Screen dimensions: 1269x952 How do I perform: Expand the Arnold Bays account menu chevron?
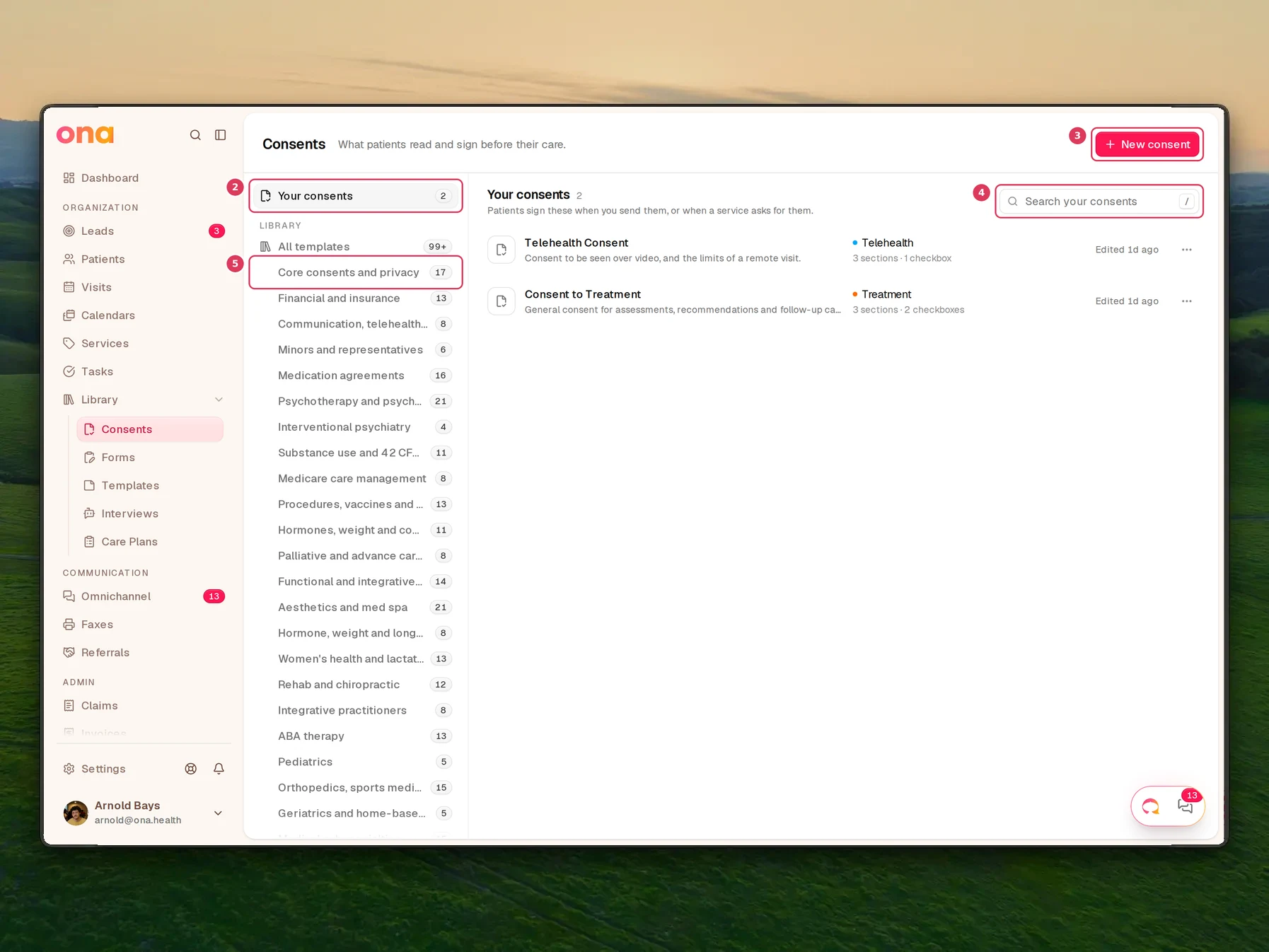(x=219, y=813)
